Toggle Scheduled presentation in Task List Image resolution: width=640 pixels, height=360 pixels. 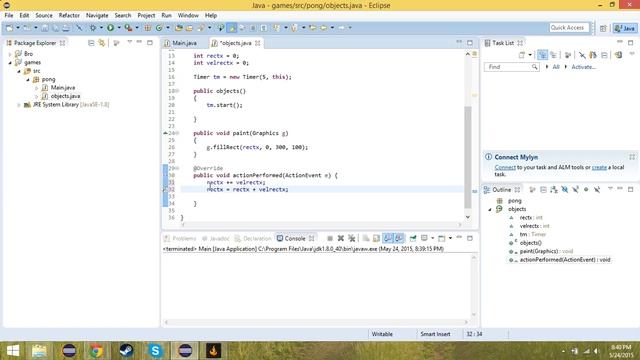coord(553,55)
